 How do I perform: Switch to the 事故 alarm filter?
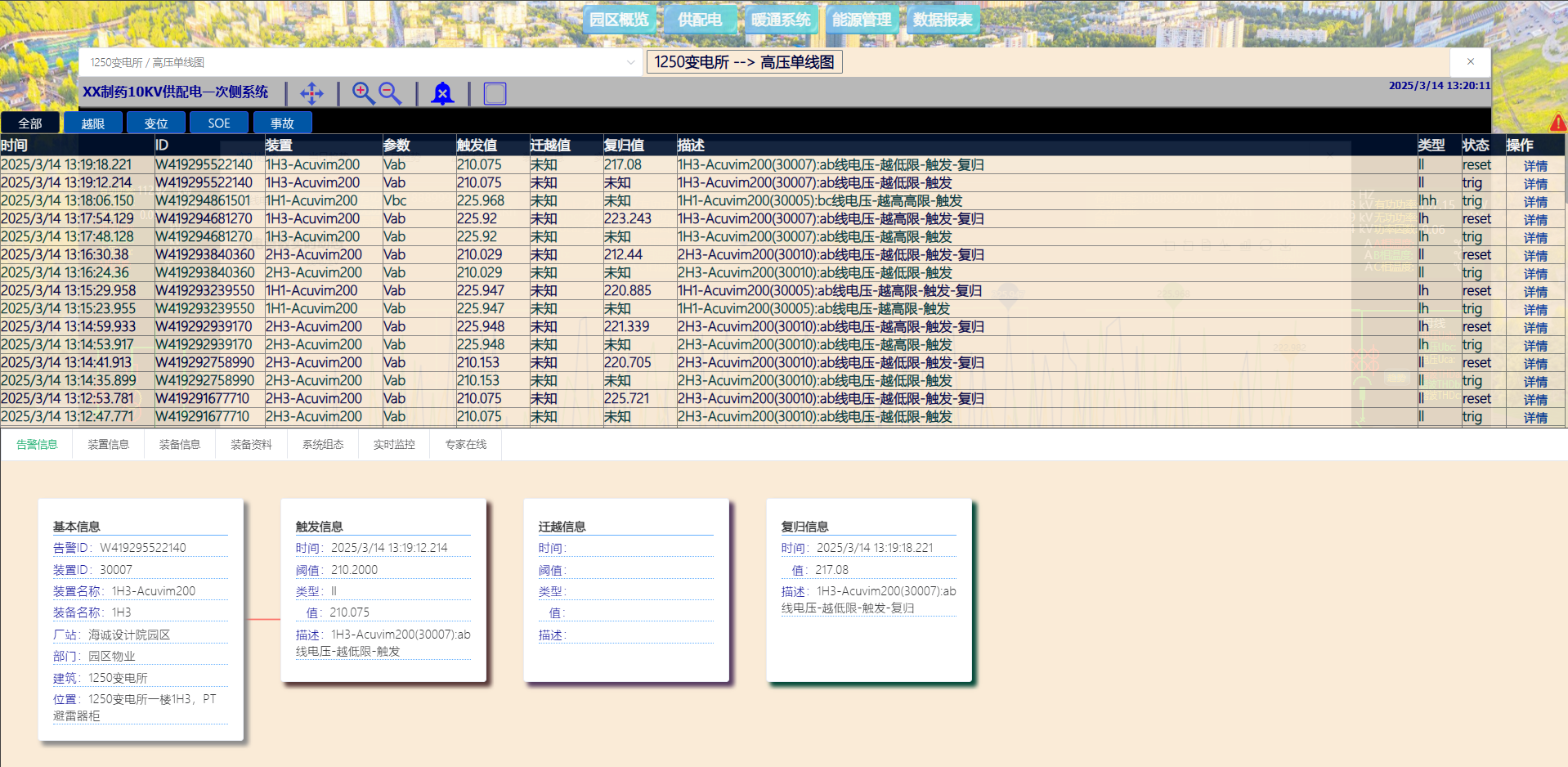(282, 123)
